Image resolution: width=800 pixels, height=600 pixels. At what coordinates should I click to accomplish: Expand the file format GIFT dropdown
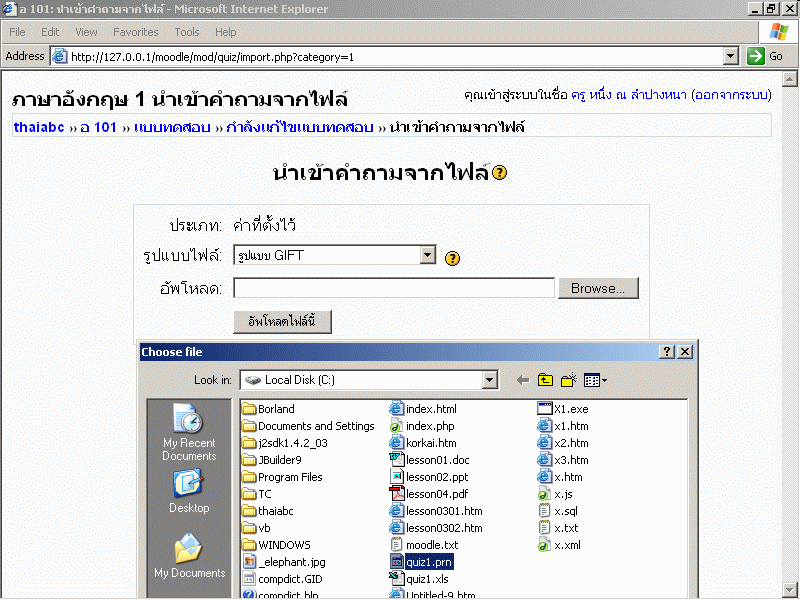click(x=428, y=255)
